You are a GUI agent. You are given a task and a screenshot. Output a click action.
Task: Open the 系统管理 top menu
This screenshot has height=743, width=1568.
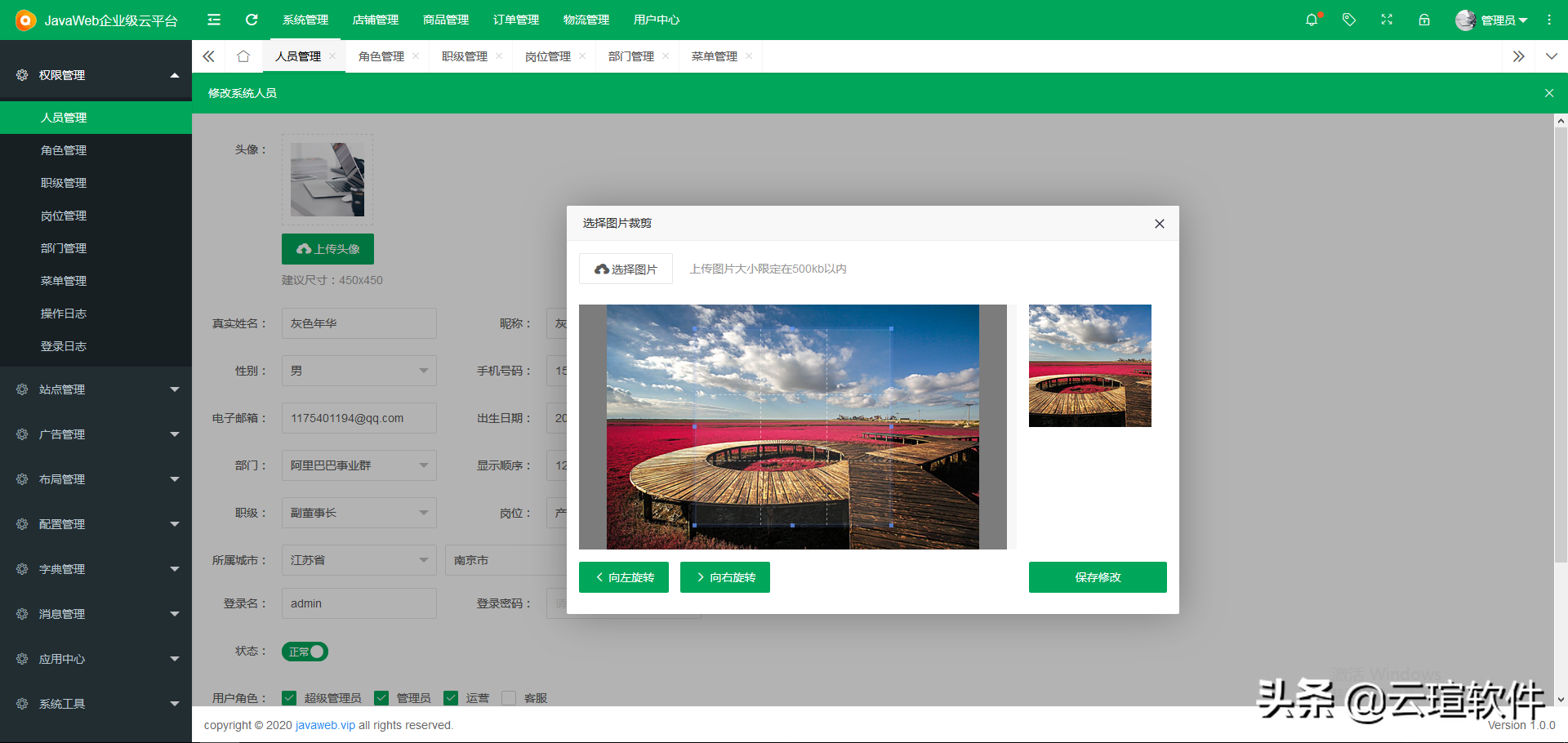point(305,20)
